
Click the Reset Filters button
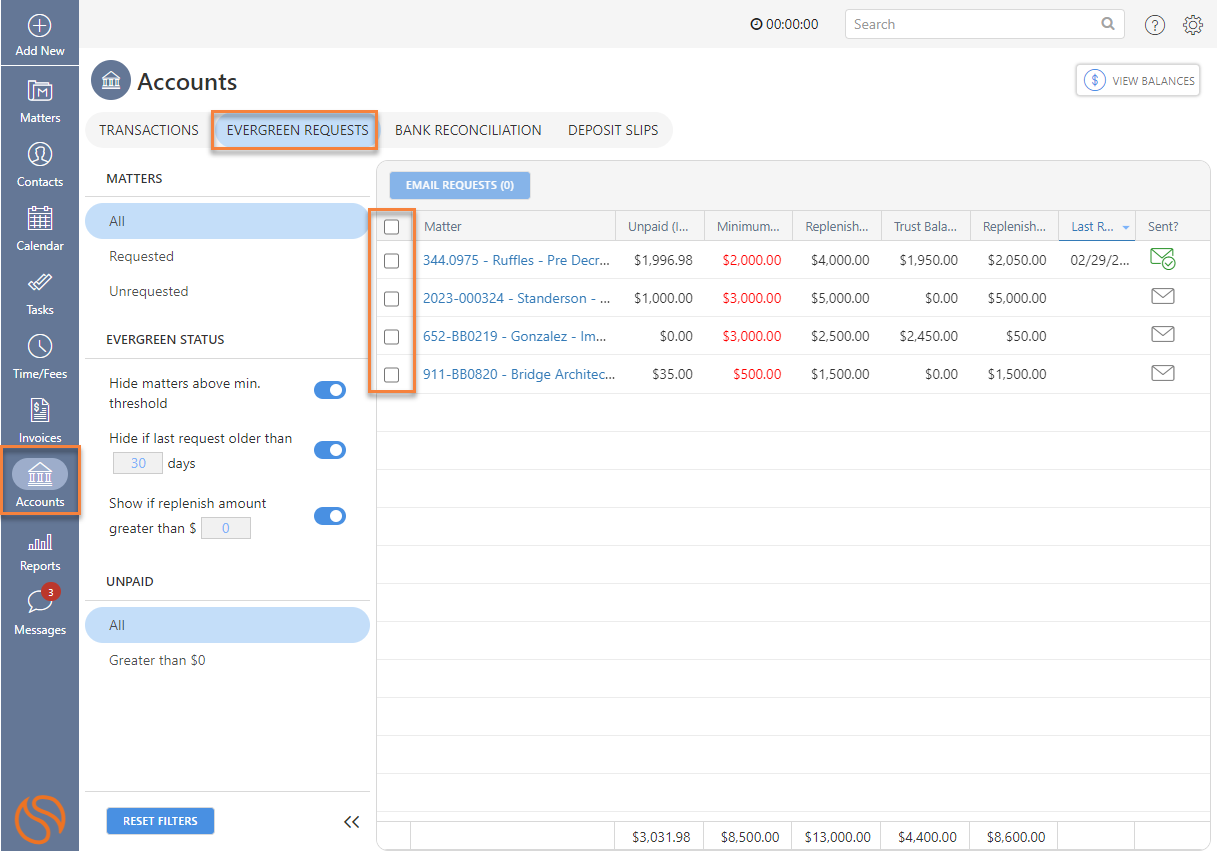pyautogui.click(x=160, y=821)
